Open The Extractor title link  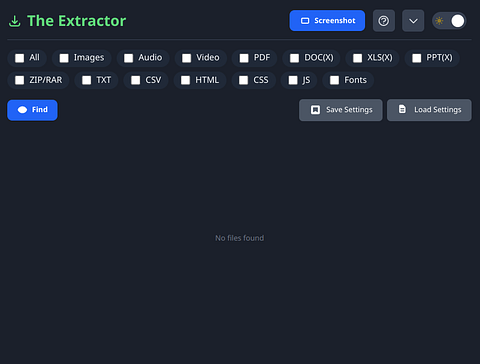click(x=76, y=21)
